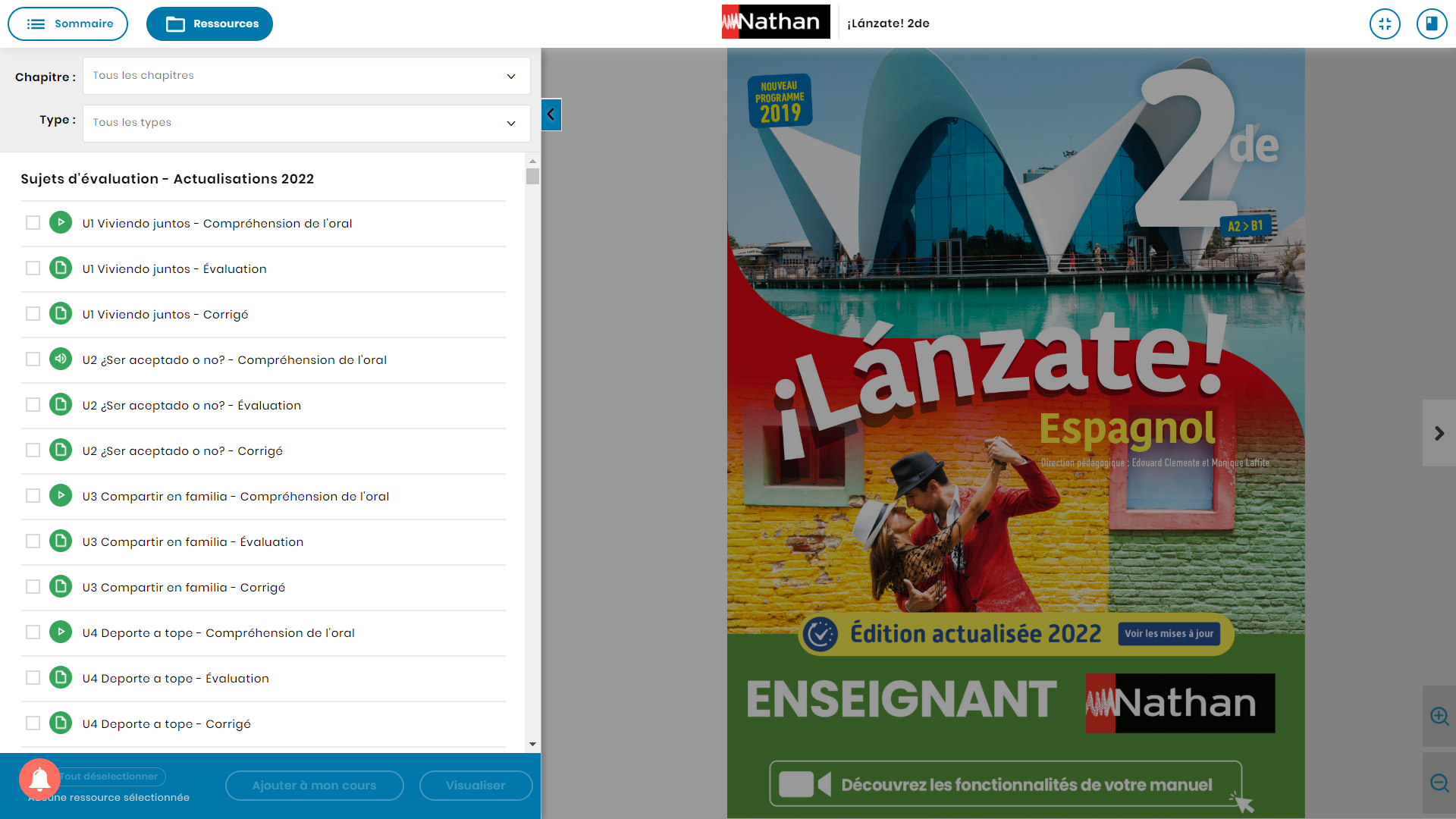Viewport: 1456px width, 819px height.
Task: Tick checkbox for U1 Compréhension de l'oral
Action: [33, 223]
